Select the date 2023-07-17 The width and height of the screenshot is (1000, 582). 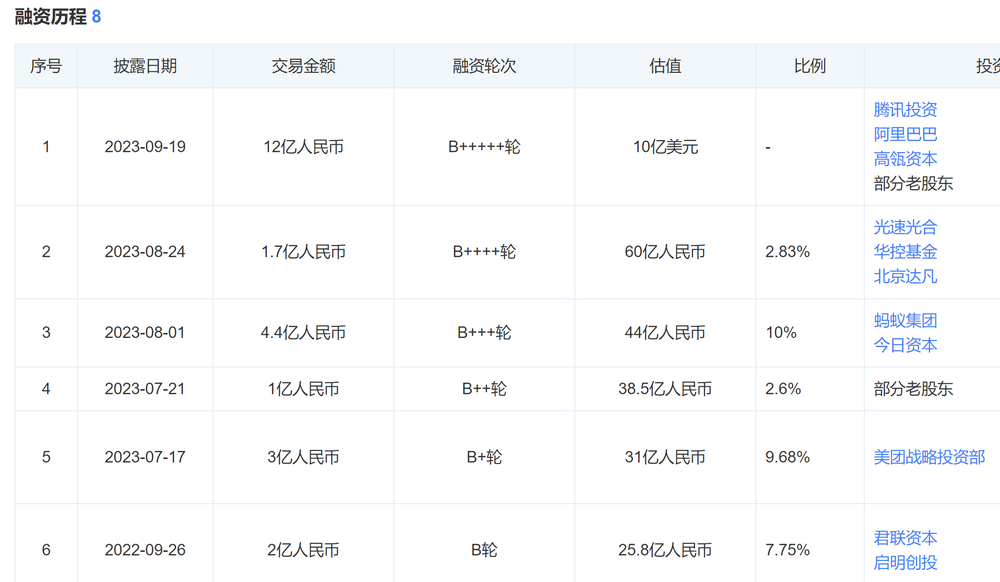click(x=145, y=458)
